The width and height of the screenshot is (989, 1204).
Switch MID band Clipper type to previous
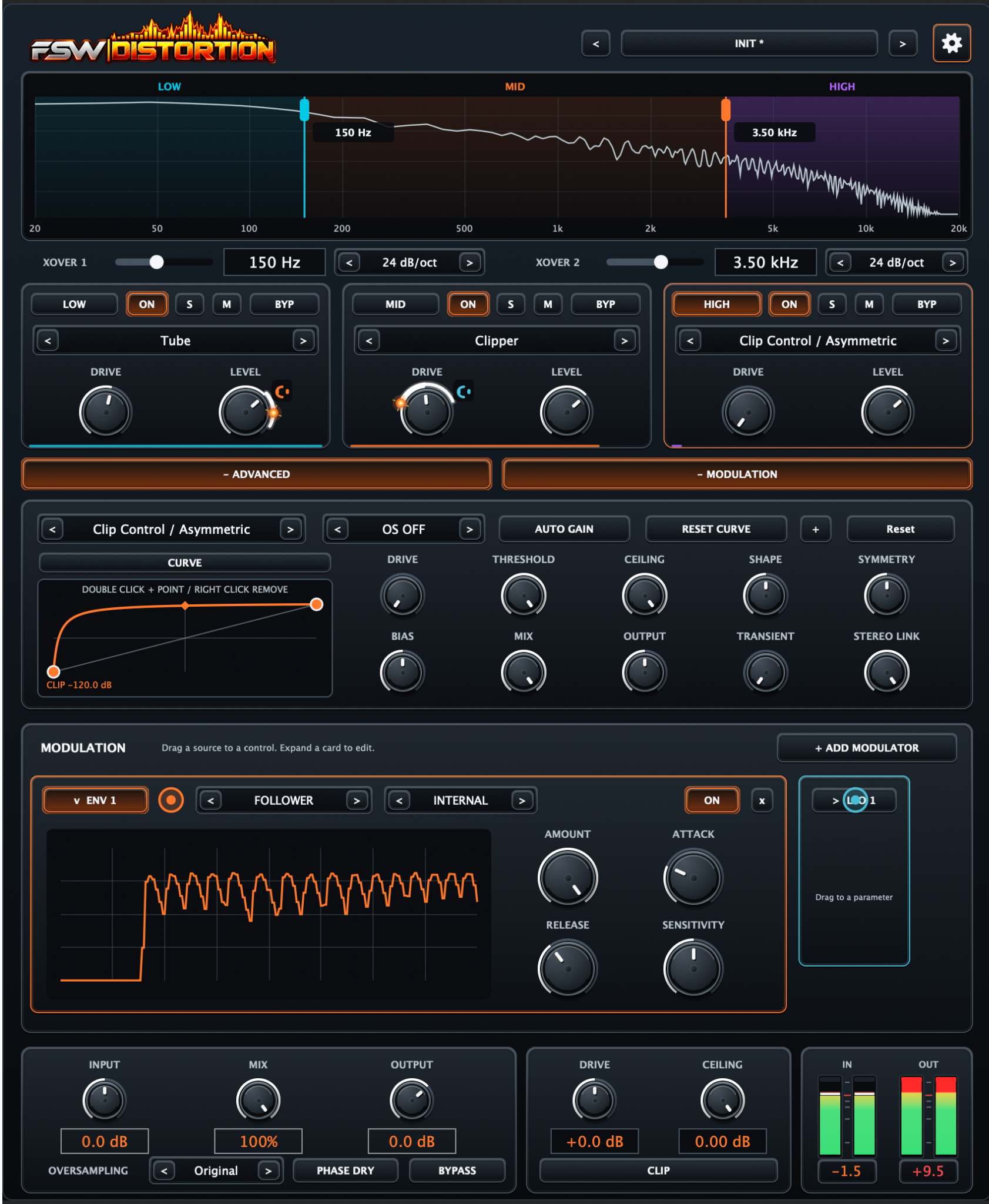(369, 341)
